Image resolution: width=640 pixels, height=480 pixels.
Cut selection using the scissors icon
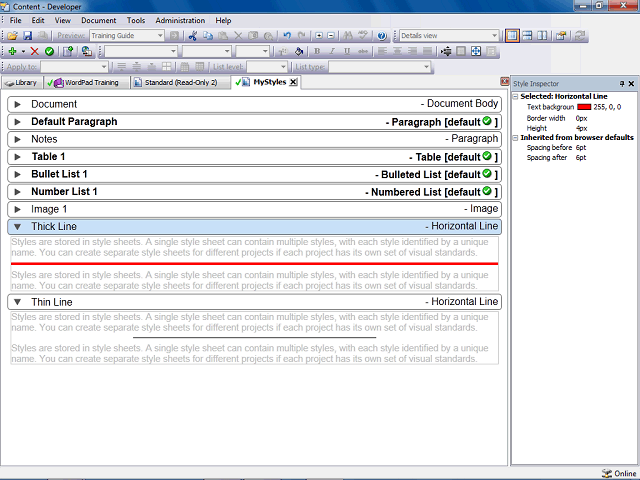(193, 36)
